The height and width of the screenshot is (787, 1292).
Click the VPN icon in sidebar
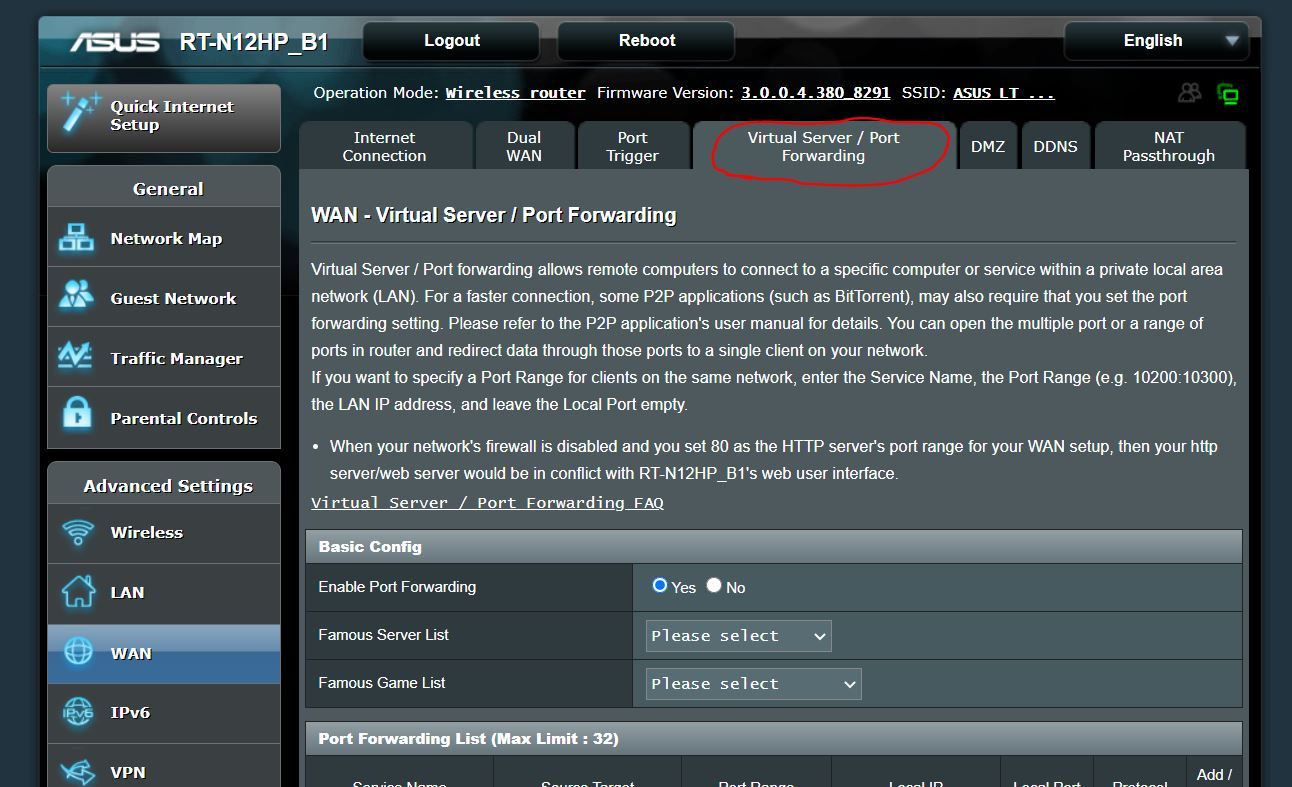click(x=78, y=771)
